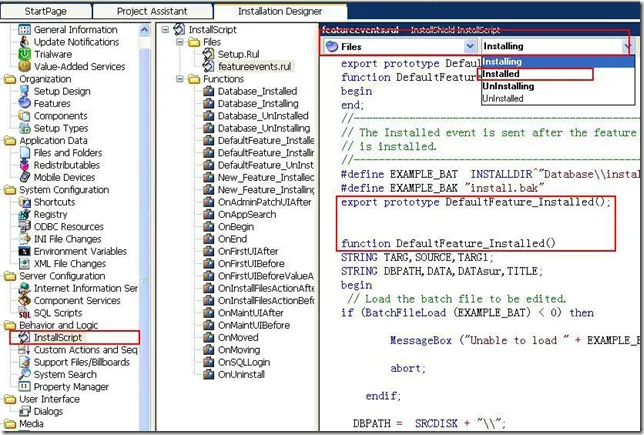This screenshot has width=644, height=435.
Task: Select the Property Manager icon
Action: [x=25, y=387]
